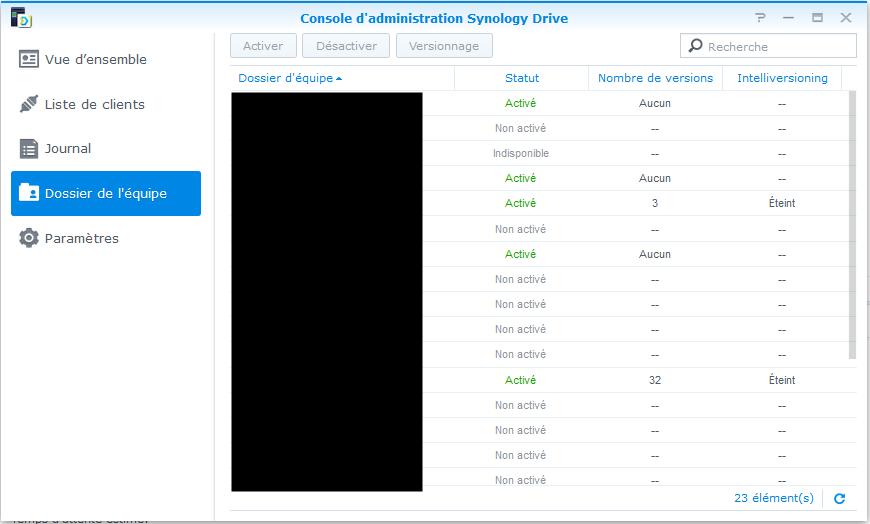The height and width of the screenshot is (524, 870).
Task: Click the Désactiver button
Action: 346,46
